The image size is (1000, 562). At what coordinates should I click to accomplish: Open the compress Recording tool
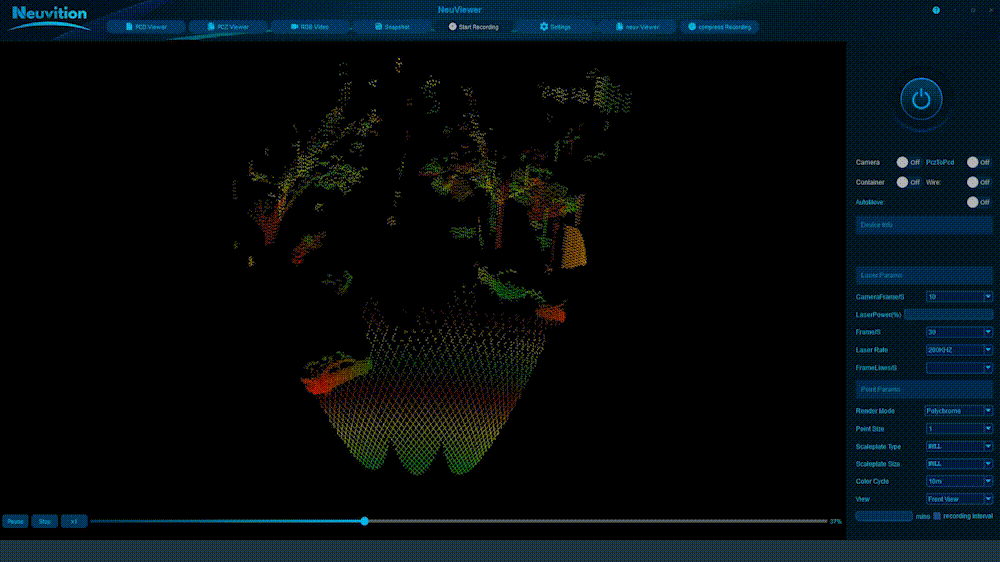(x=719, y=27)
